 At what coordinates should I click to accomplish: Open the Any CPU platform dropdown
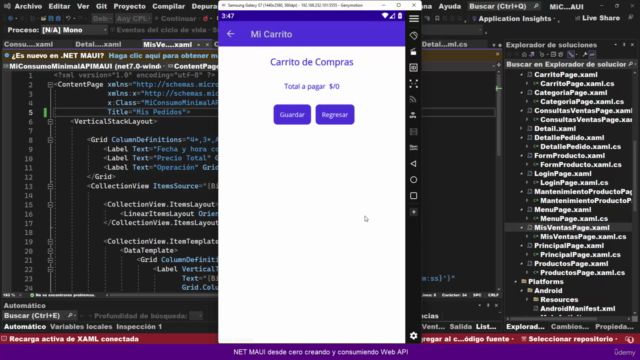[133, 19]
